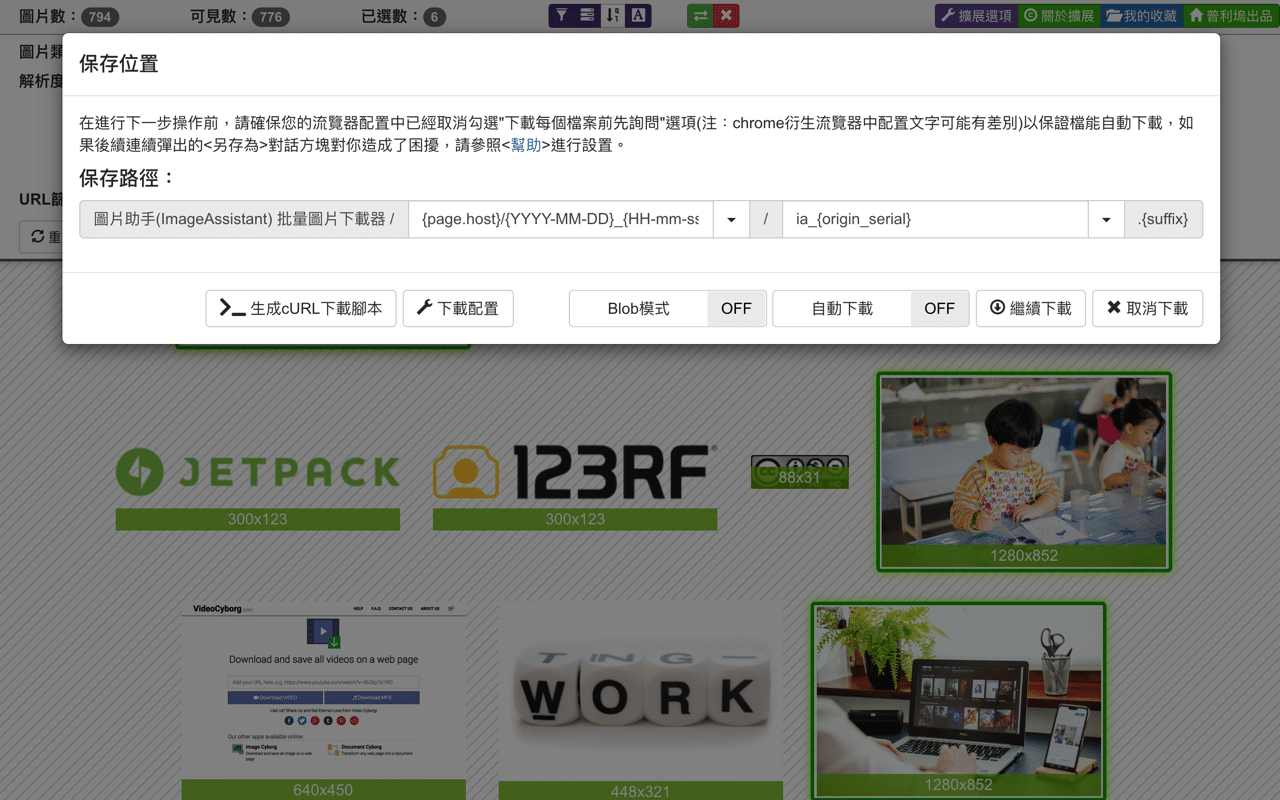Turn on Blob模式
This screenshot has width=1280, height=800.
tap(737, 308)
